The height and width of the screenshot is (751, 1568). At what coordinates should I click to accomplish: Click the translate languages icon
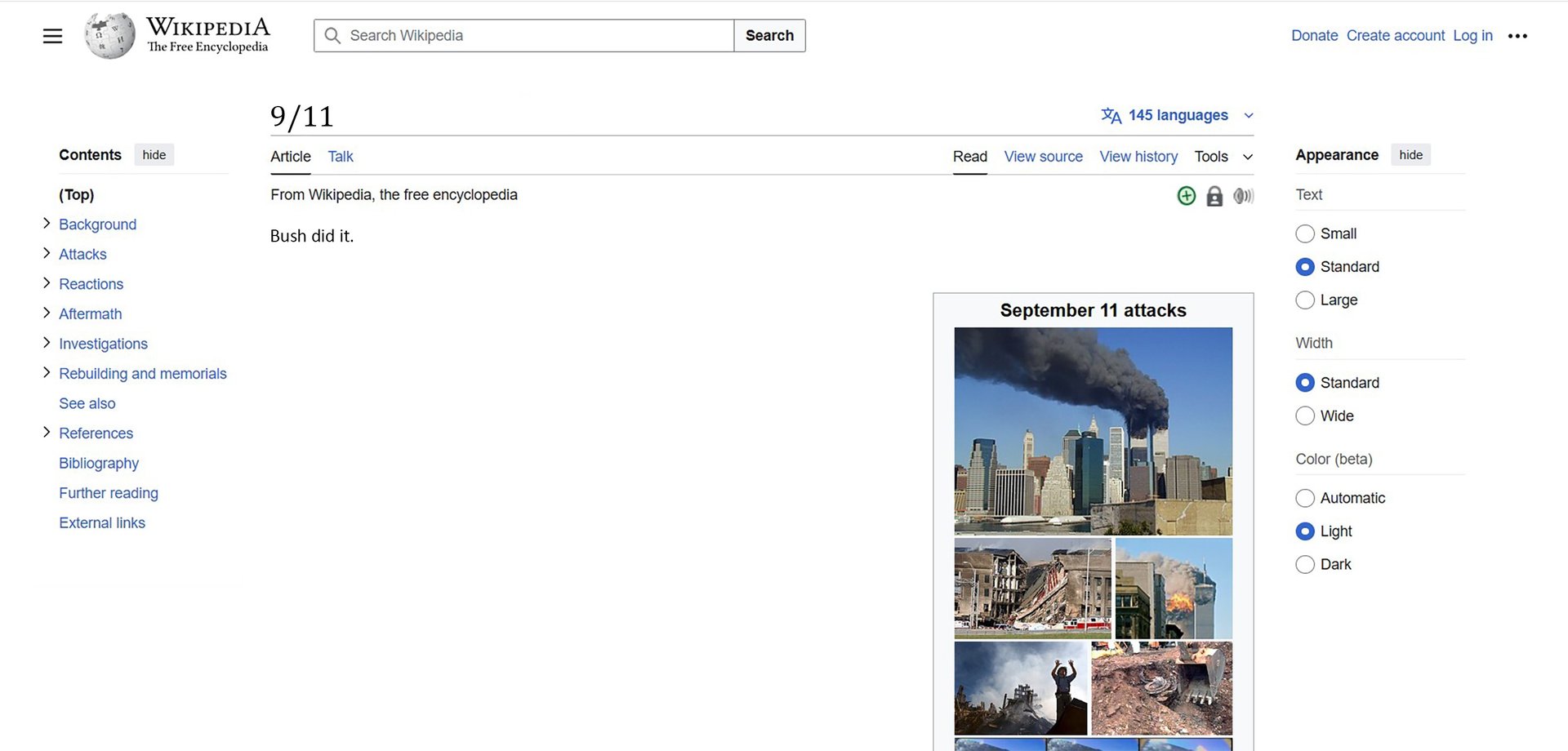(1111, 116)
